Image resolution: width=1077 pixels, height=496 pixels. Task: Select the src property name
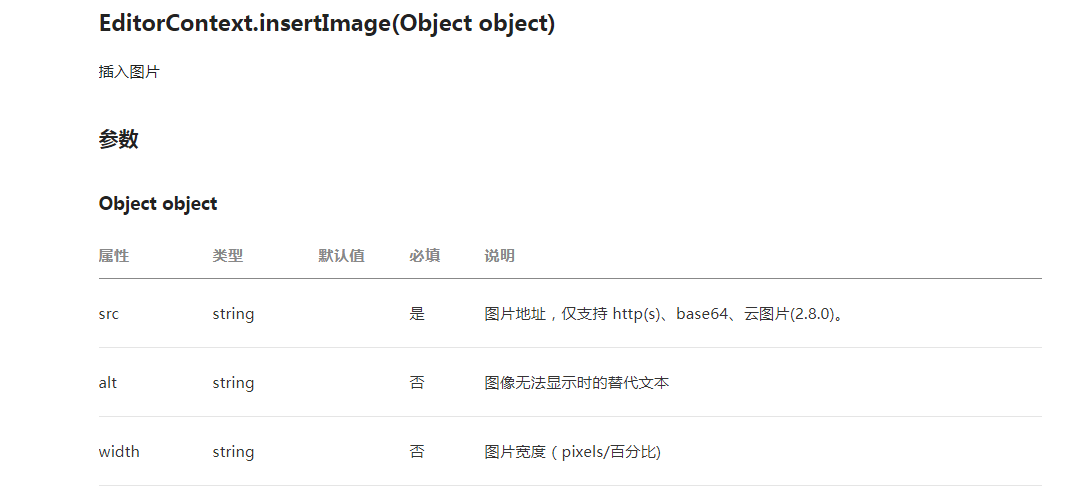109,314
